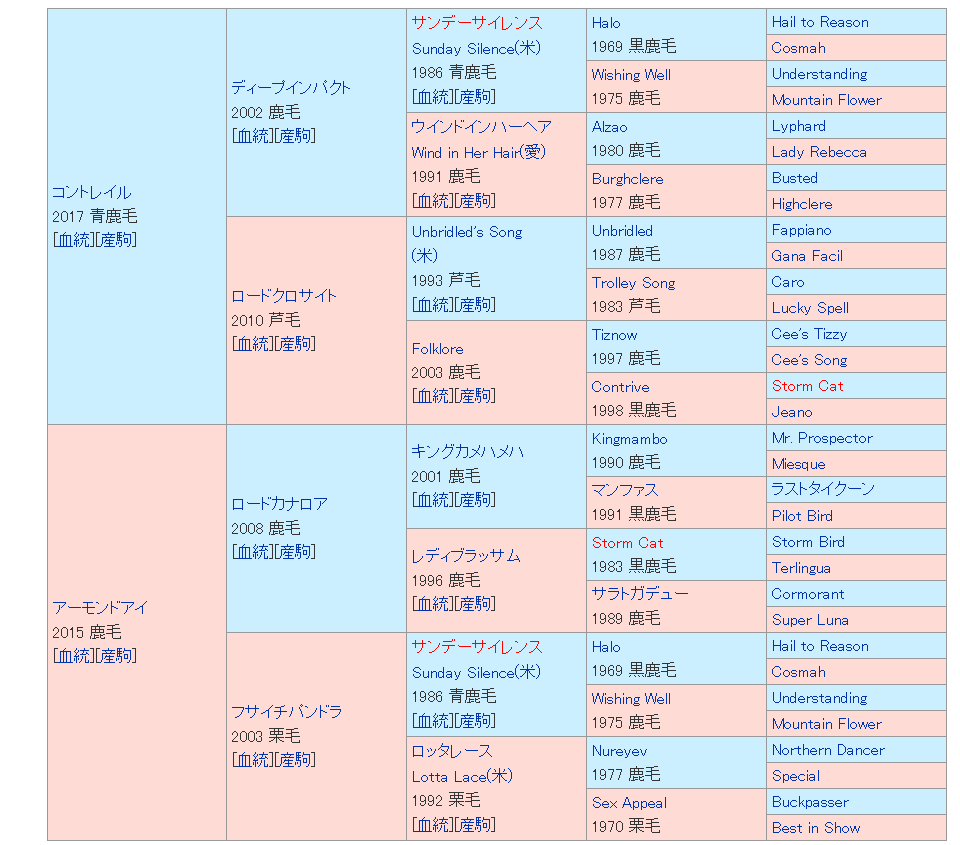960x845 pixels.
Task: Open 産駒 link under Unbridled's Song
Action: point(476,305)
